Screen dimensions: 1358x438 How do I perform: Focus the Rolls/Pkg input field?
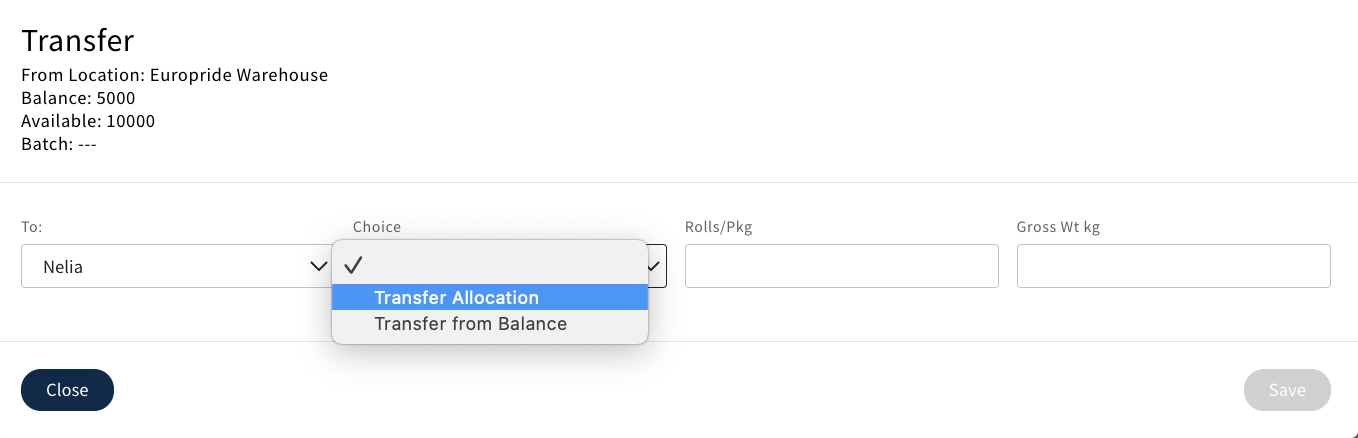coord(841,266)
